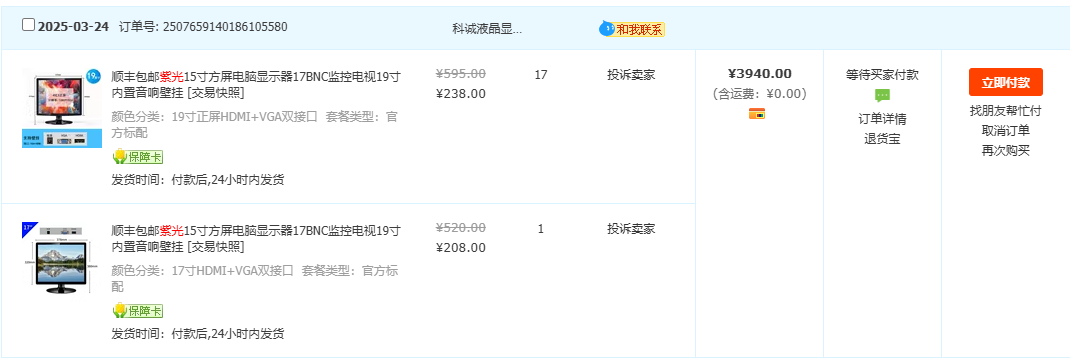Viewport: 1070px width, 361px height.
Task: Open the first product title with 19寸 options
Action: [256, 84]
